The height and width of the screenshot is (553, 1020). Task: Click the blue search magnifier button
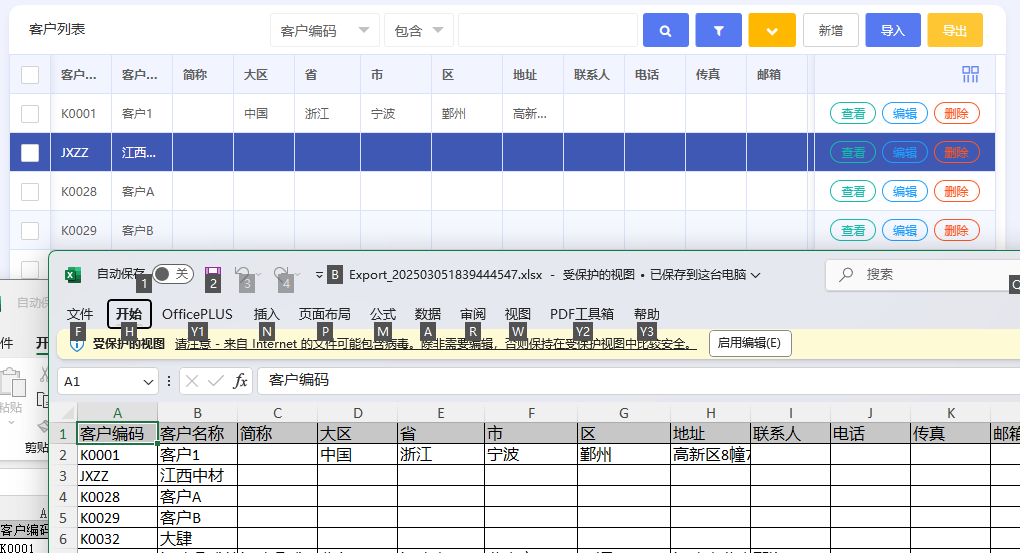(x=665, y=31)
